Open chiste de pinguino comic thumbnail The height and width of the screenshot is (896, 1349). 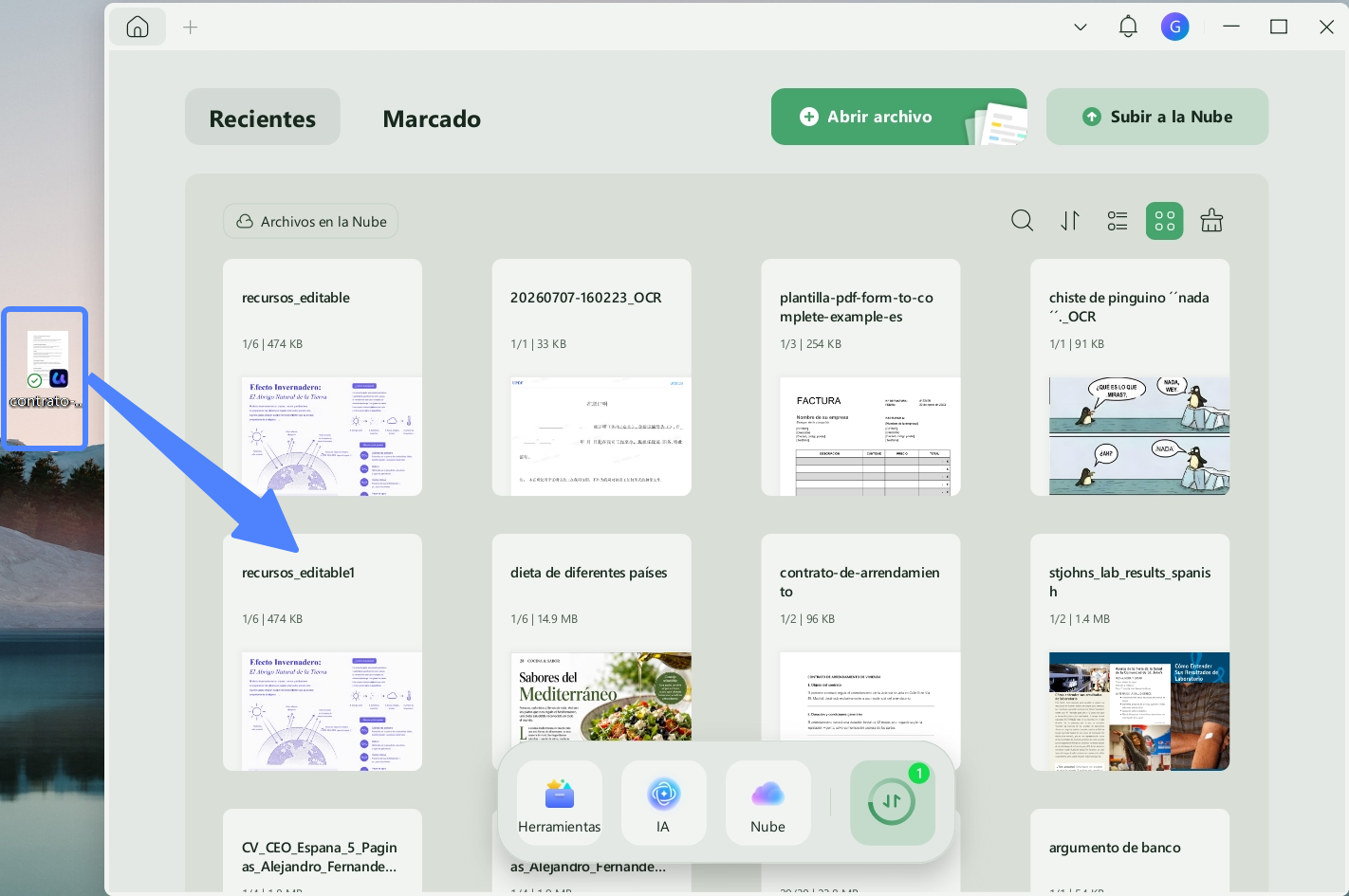[x=1139, y=436]
